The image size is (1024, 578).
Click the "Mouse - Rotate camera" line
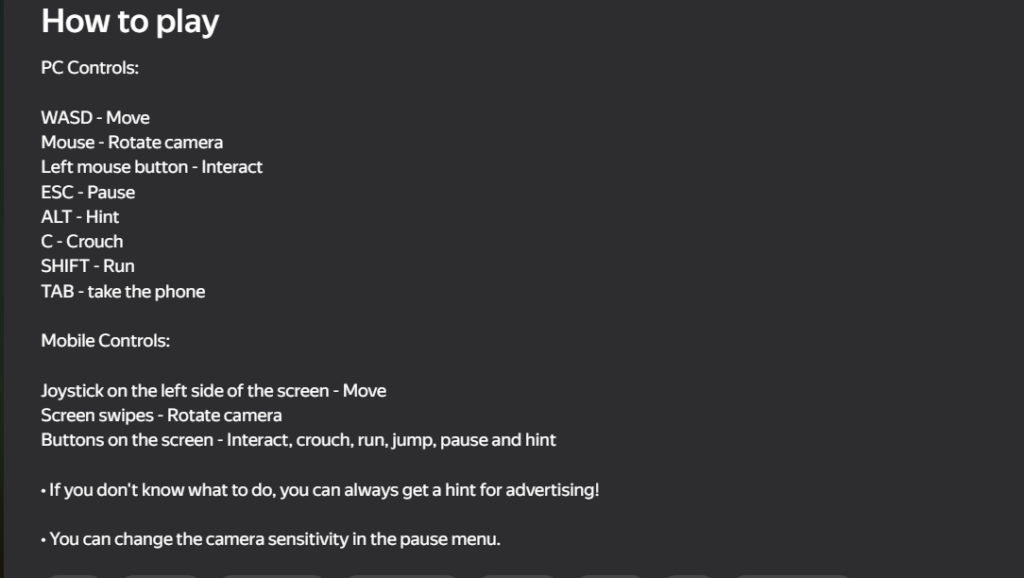(x=132, y=142)
